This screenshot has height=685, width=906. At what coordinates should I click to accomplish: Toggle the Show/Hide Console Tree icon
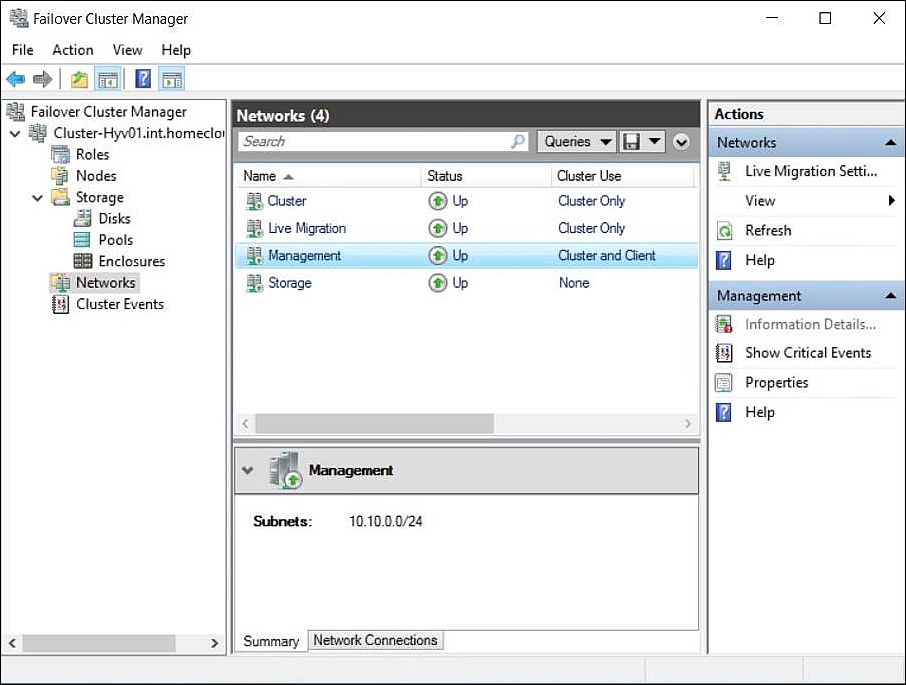[x=108, y=79]
